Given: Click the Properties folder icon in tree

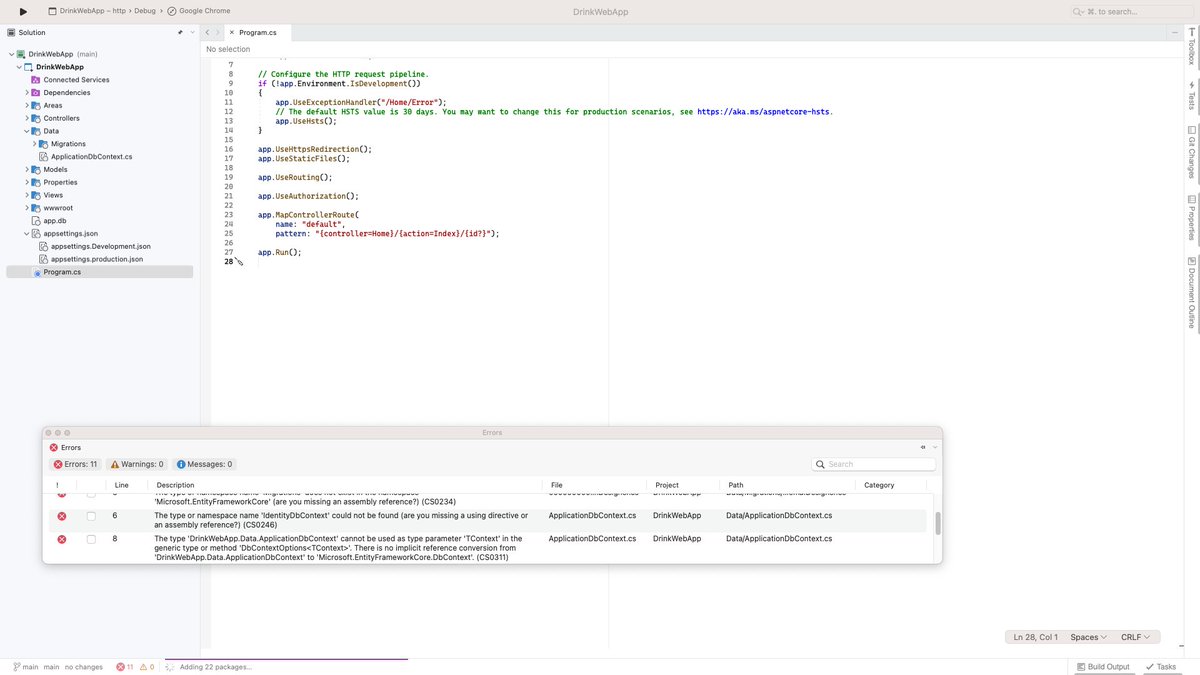Looking at the screenshot, I should click(36, 182).
